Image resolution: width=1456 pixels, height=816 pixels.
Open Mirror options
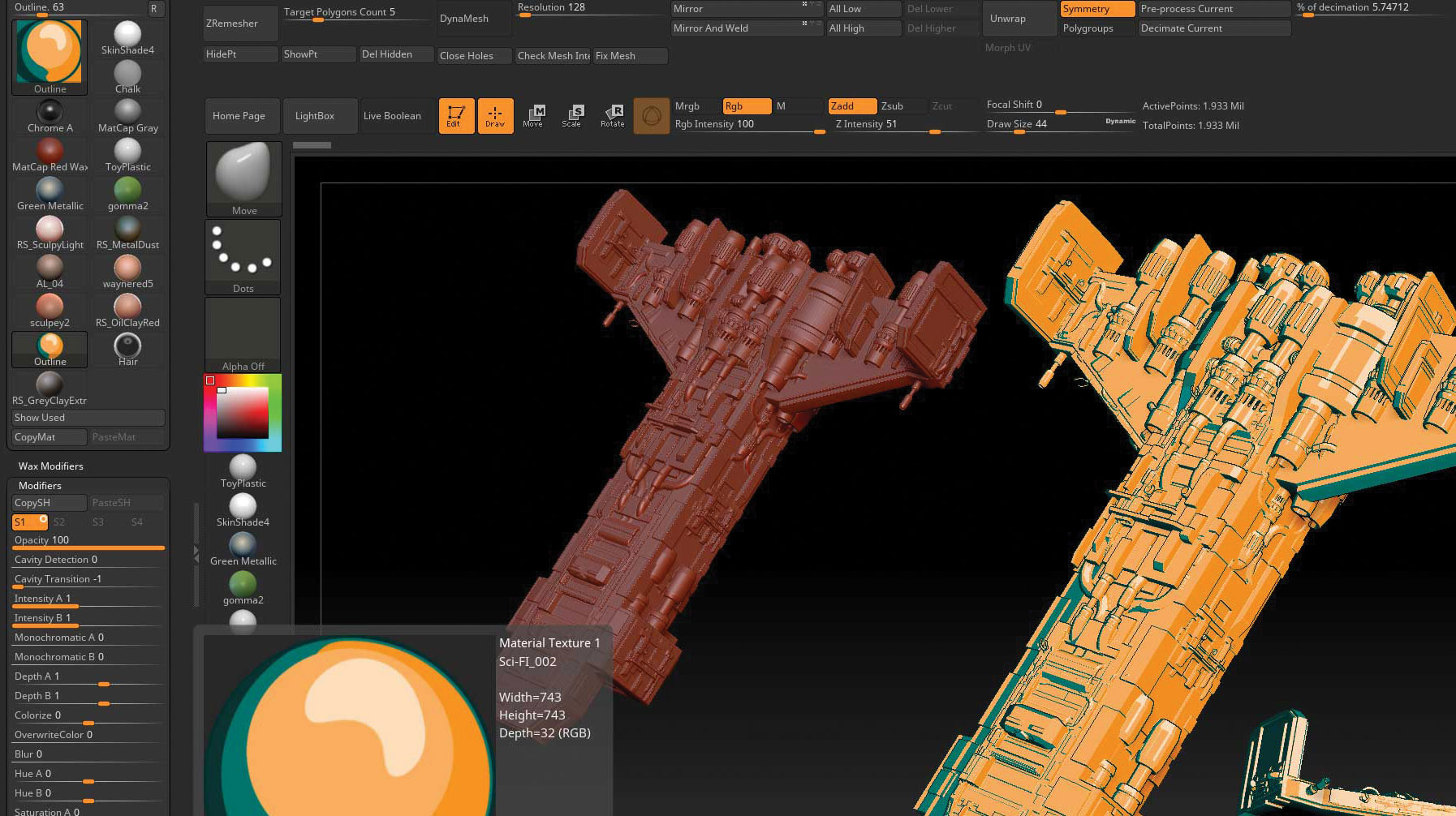pyautogui.click(x=747, y=9)
